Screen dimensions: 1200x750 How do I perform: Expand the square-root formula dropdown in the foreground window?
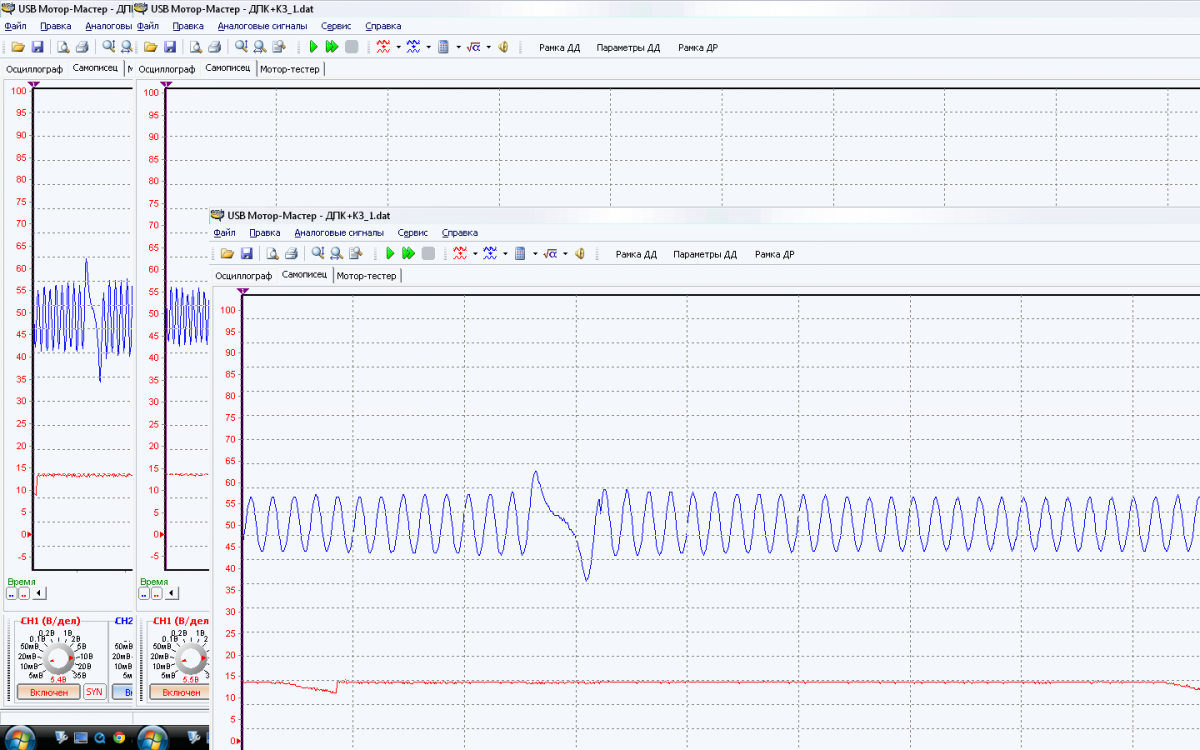(565, 254)
